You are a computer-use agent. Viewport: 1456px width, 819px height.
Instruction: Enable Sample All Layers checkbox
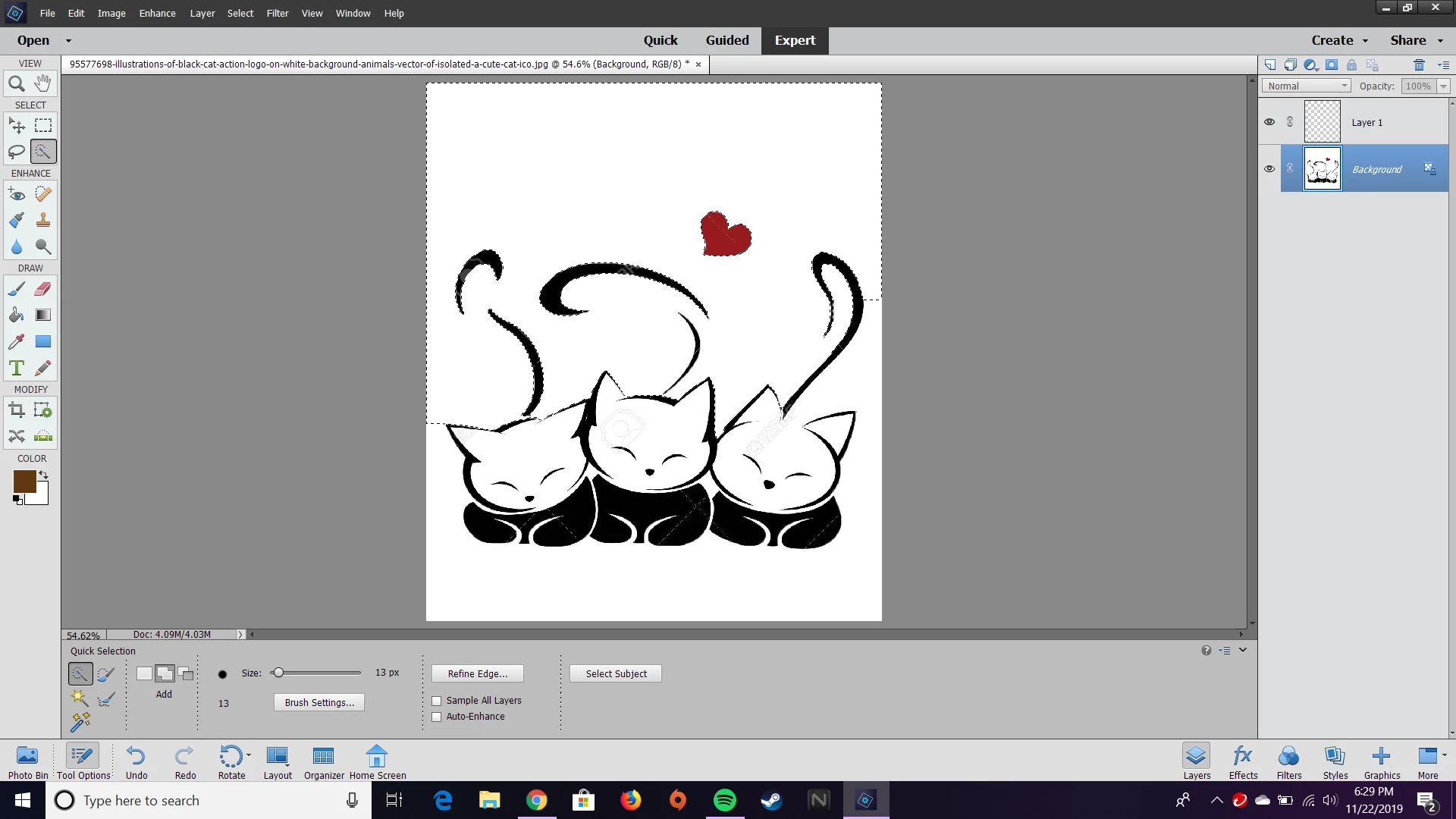click(437, 701)
